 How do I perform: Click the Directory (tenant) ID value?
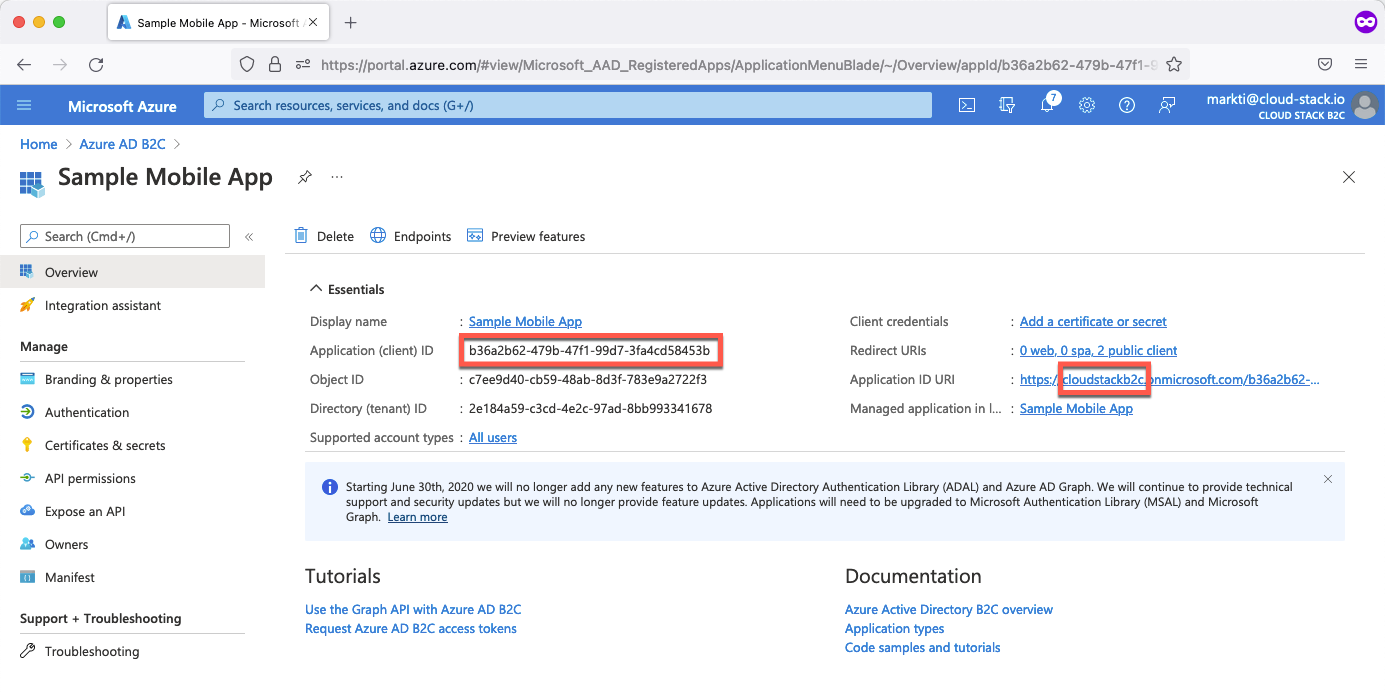[590, 408]
